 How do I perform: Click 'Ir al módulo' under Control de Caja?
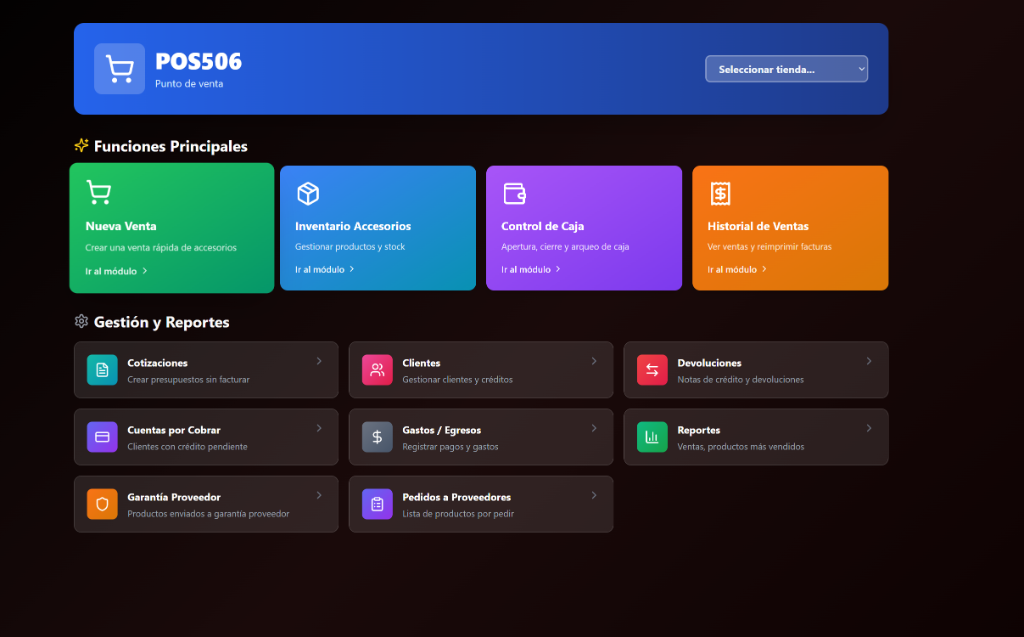click(531, 269)
